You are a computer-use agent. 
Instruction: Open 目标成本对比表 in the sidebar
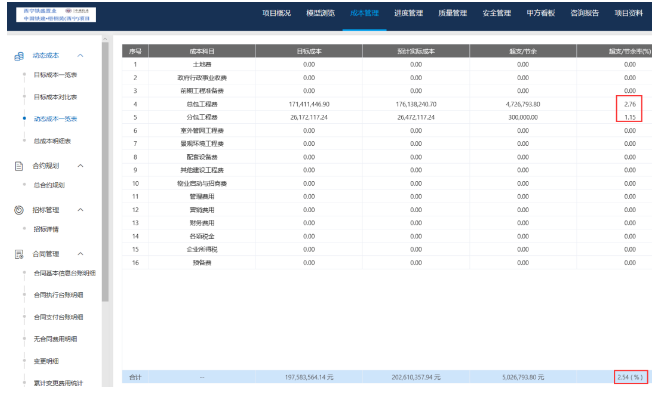point(55,97)
